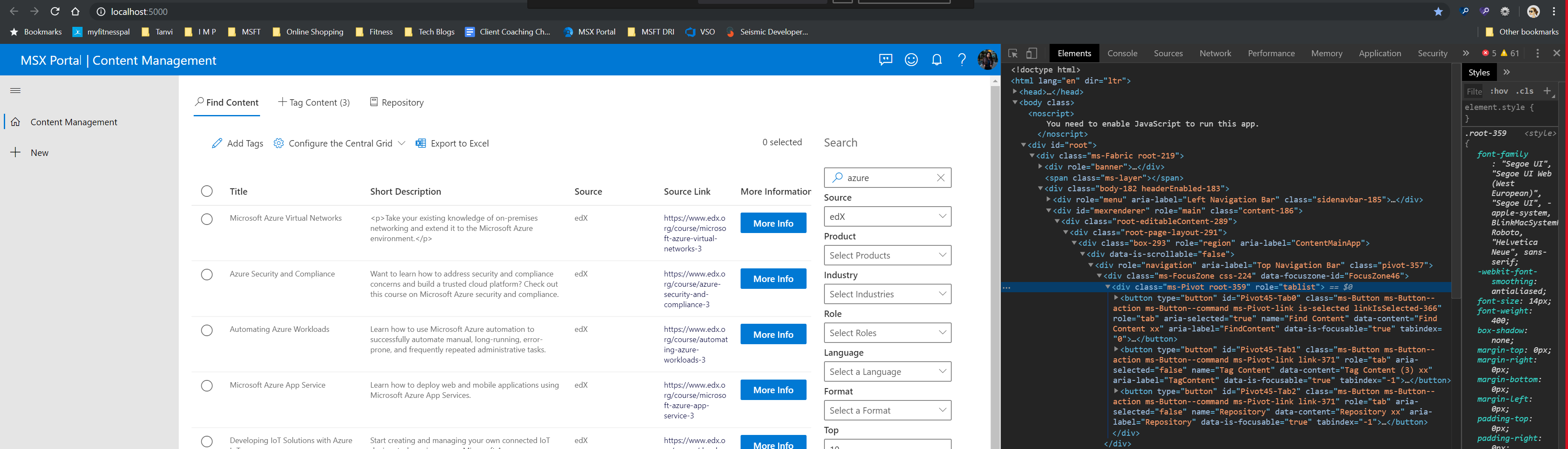1568x449 pixels.
Task: Click the DevTools error count badge
Action: click(x=1489, y=54)
